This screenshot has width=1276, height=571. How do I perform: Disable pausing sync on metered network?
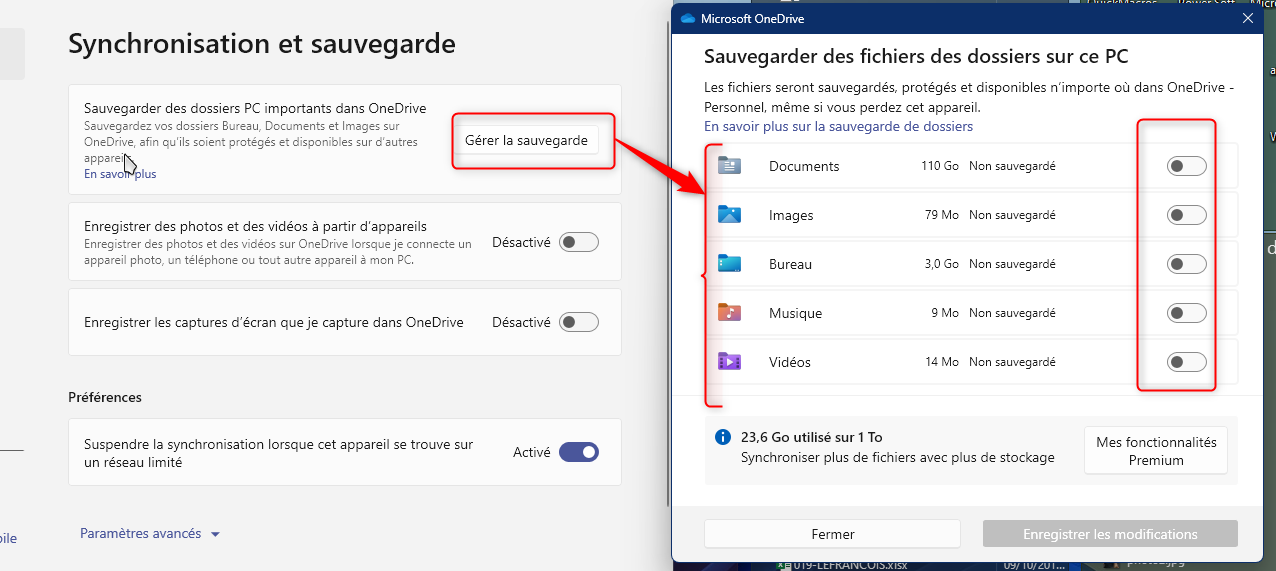click(x=578, y=452)
